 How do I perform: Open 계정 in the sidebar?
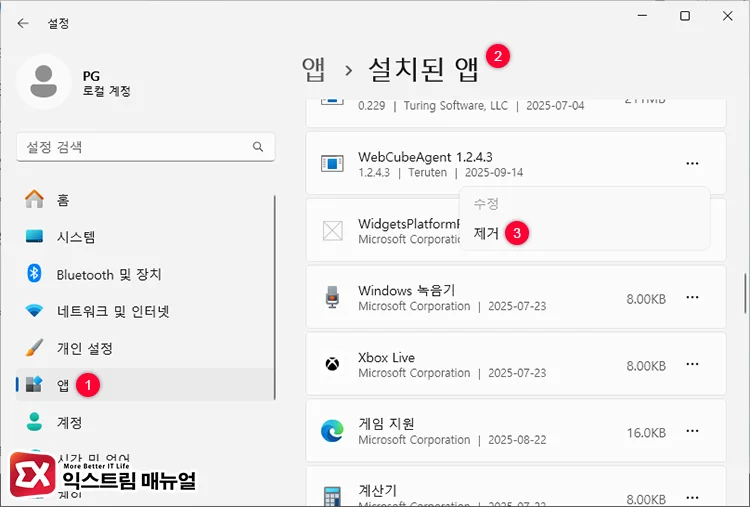[x=145, y=422]
